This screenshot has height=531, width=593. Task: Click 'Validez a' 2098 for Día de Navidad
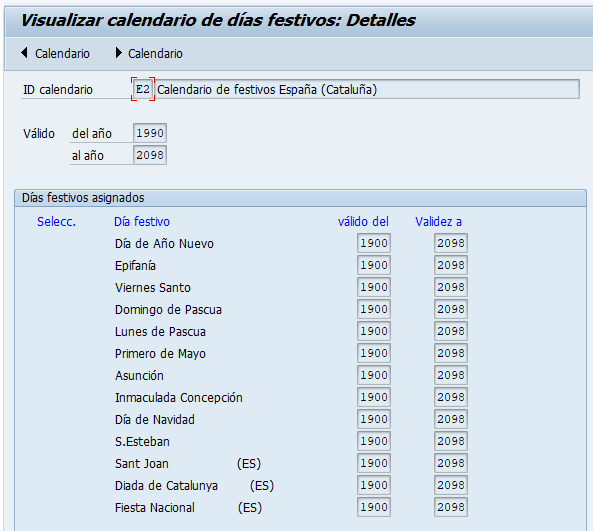click(x=451, y=419)
